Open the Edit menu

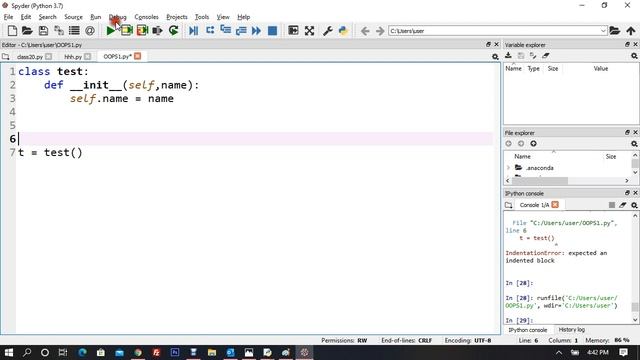click(26, 17)
